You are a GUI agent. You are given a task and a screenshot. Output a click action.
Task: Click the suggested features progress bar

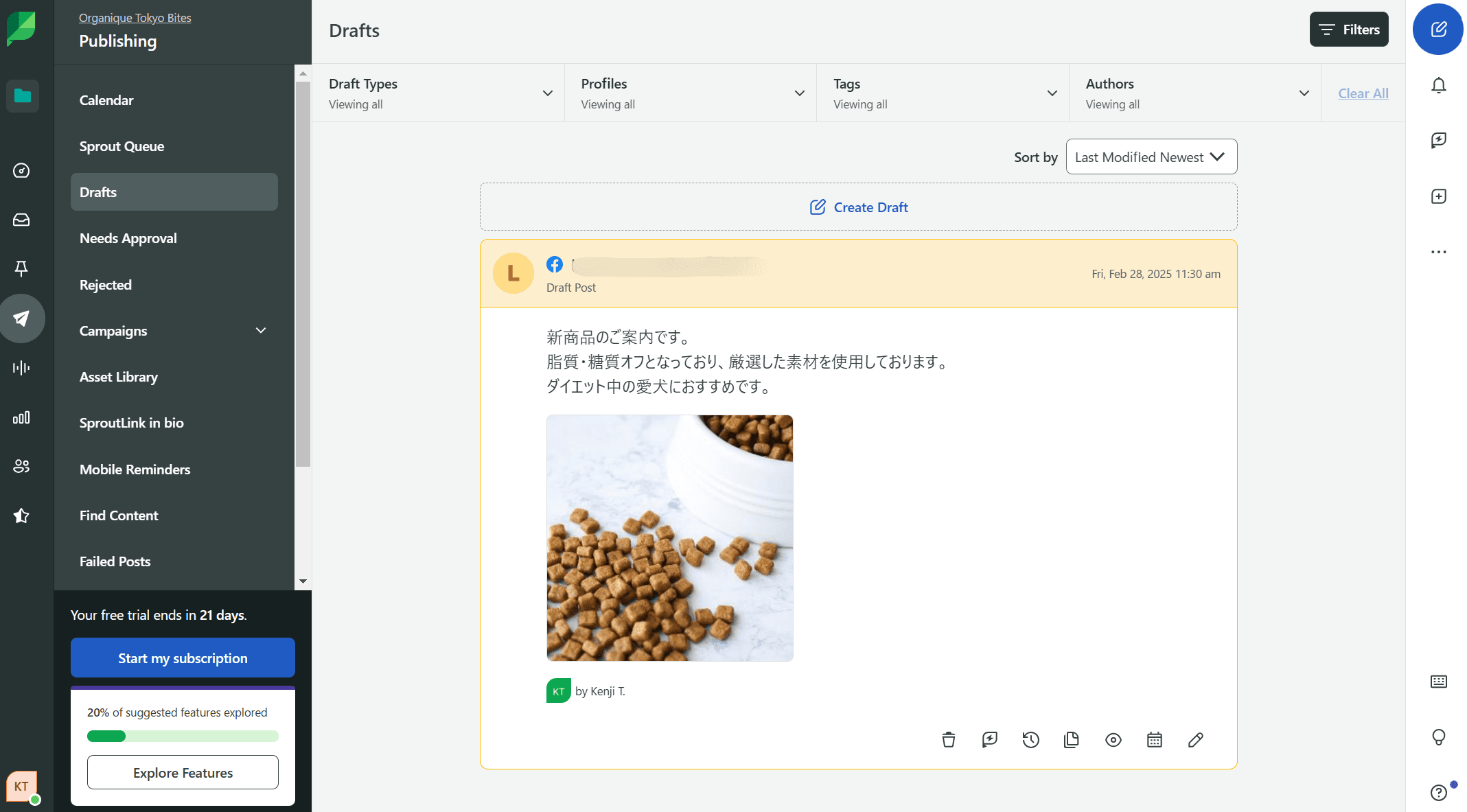coord(183,736)
